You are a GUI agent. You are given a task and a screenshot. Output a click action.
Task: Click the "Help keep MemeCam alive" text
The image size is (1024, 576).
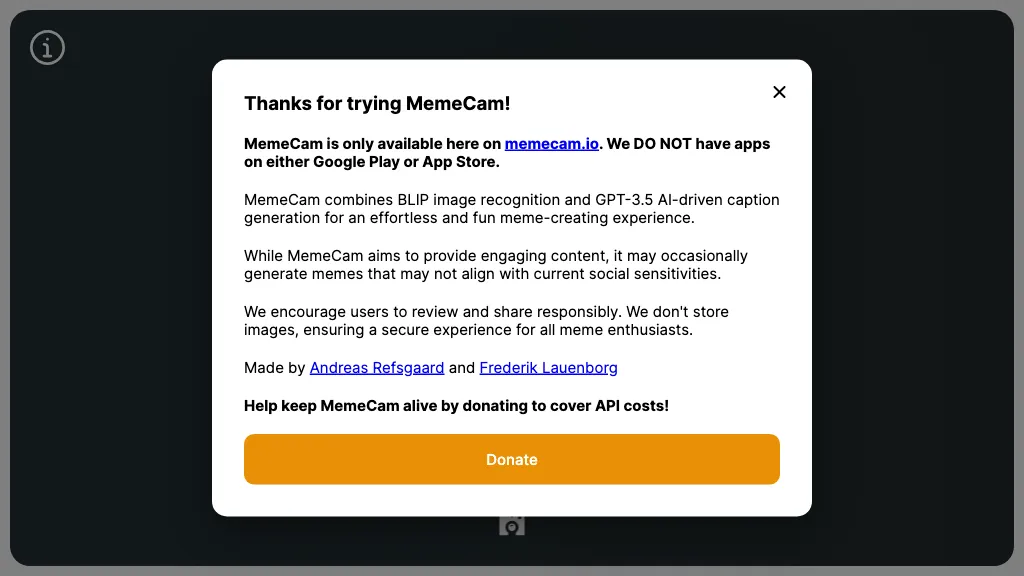point(456,405)
